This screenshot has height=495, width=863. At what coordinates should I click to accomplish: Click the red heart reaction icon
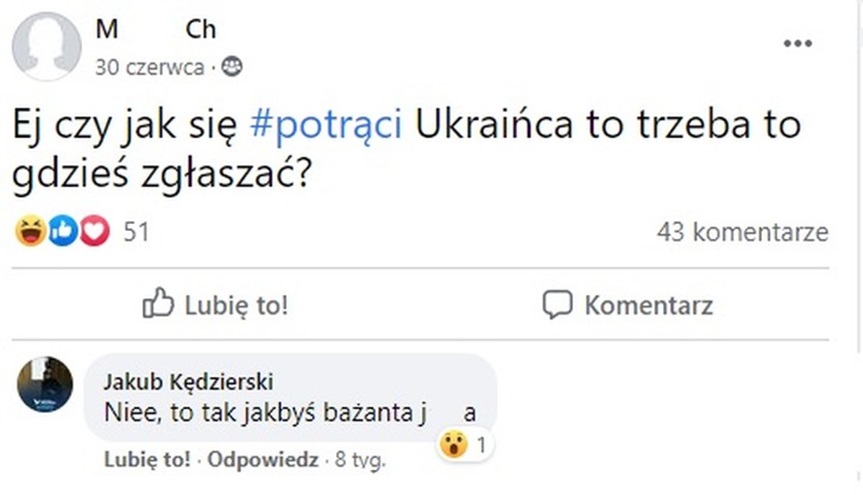[93, 232]
